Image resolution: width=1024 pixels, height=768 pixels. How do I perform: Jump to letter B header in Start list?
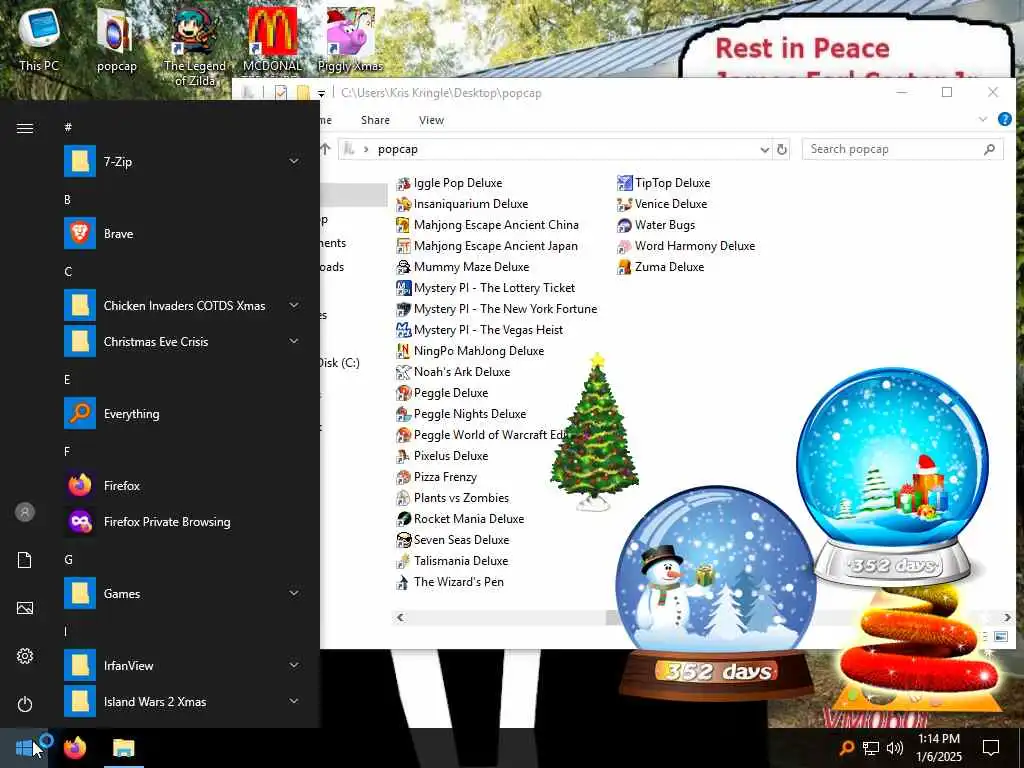tap(67, 200)
